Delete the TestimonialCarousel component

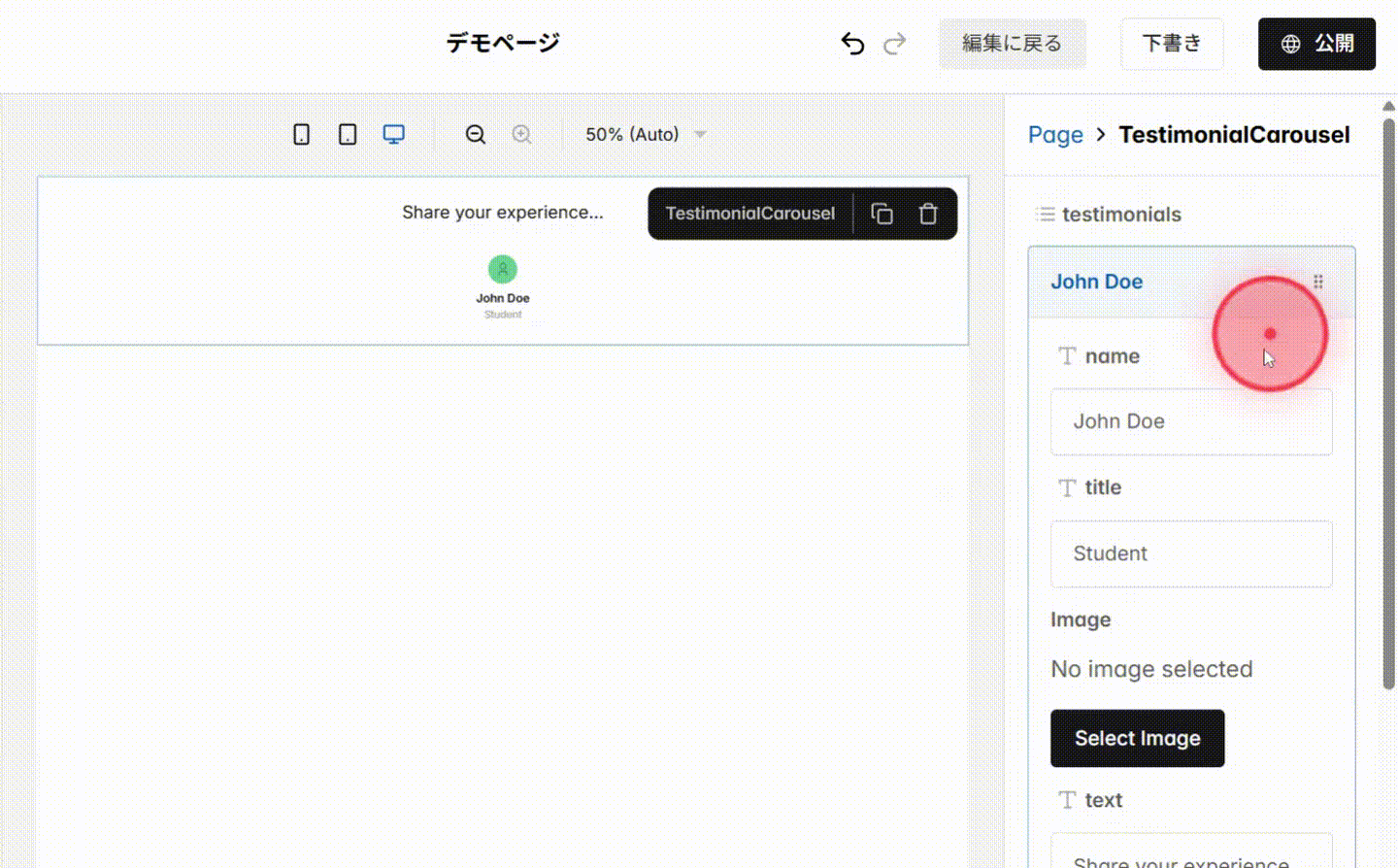pos(928,213)
